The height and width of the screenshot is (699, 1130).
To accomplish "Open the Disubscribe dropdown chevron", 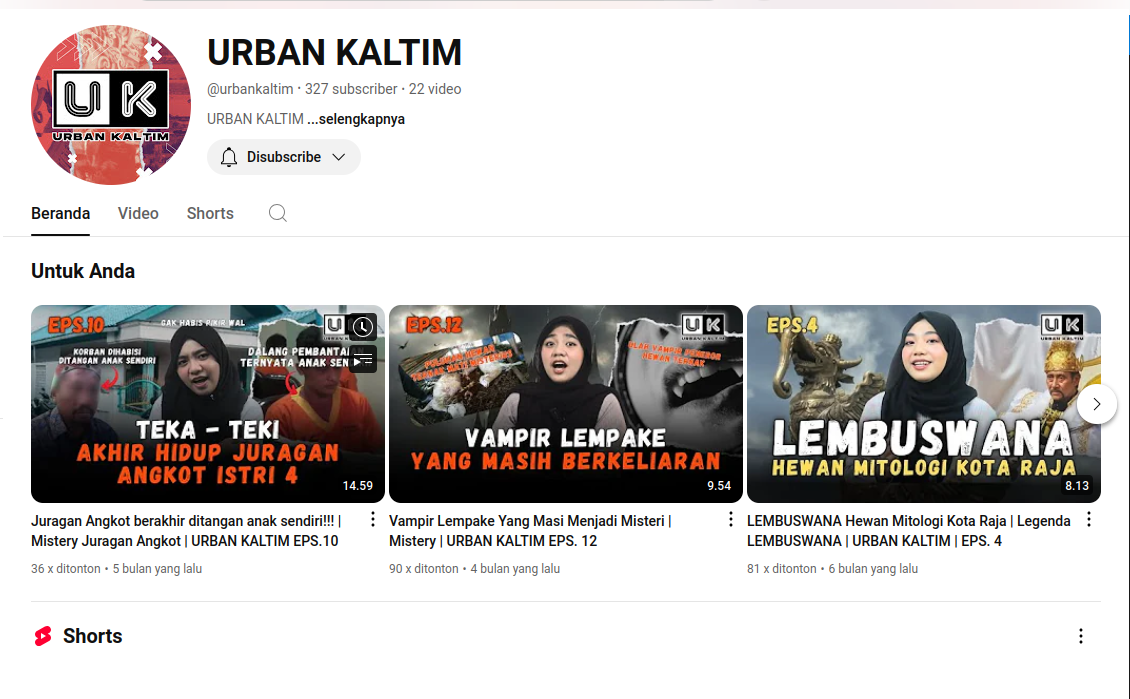I will tap(340, 157).
